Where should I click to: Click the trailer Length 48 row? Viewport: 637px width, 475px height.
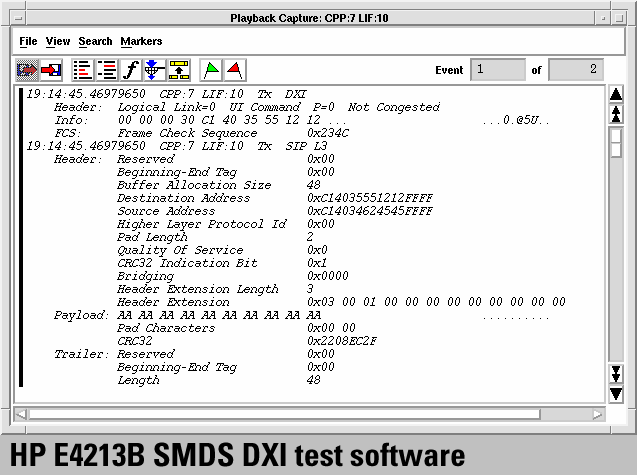click(219, 380)
